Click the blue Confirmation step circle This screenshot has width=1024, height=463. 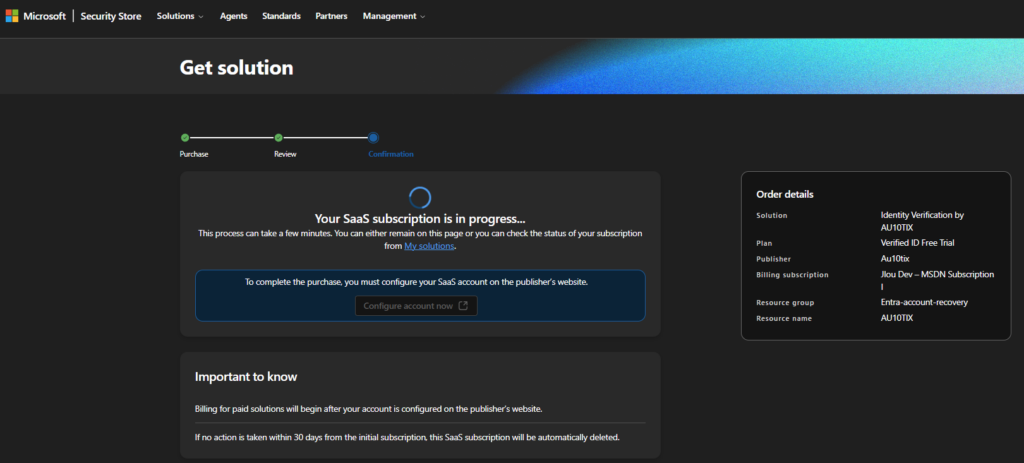(x=373, y=137)
